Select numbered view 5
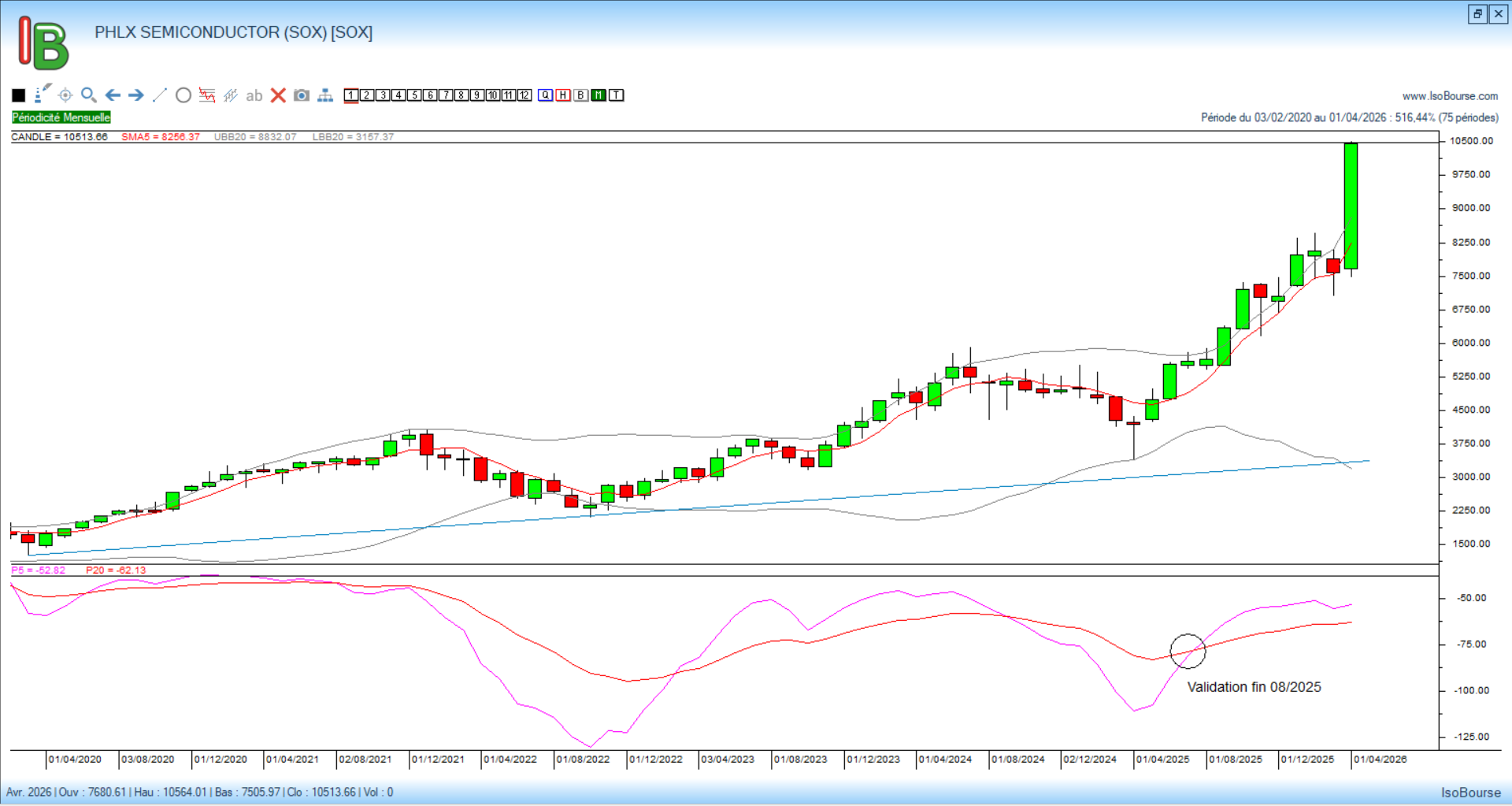Viewport: 1512px width, 806px height. pos(414,95)
